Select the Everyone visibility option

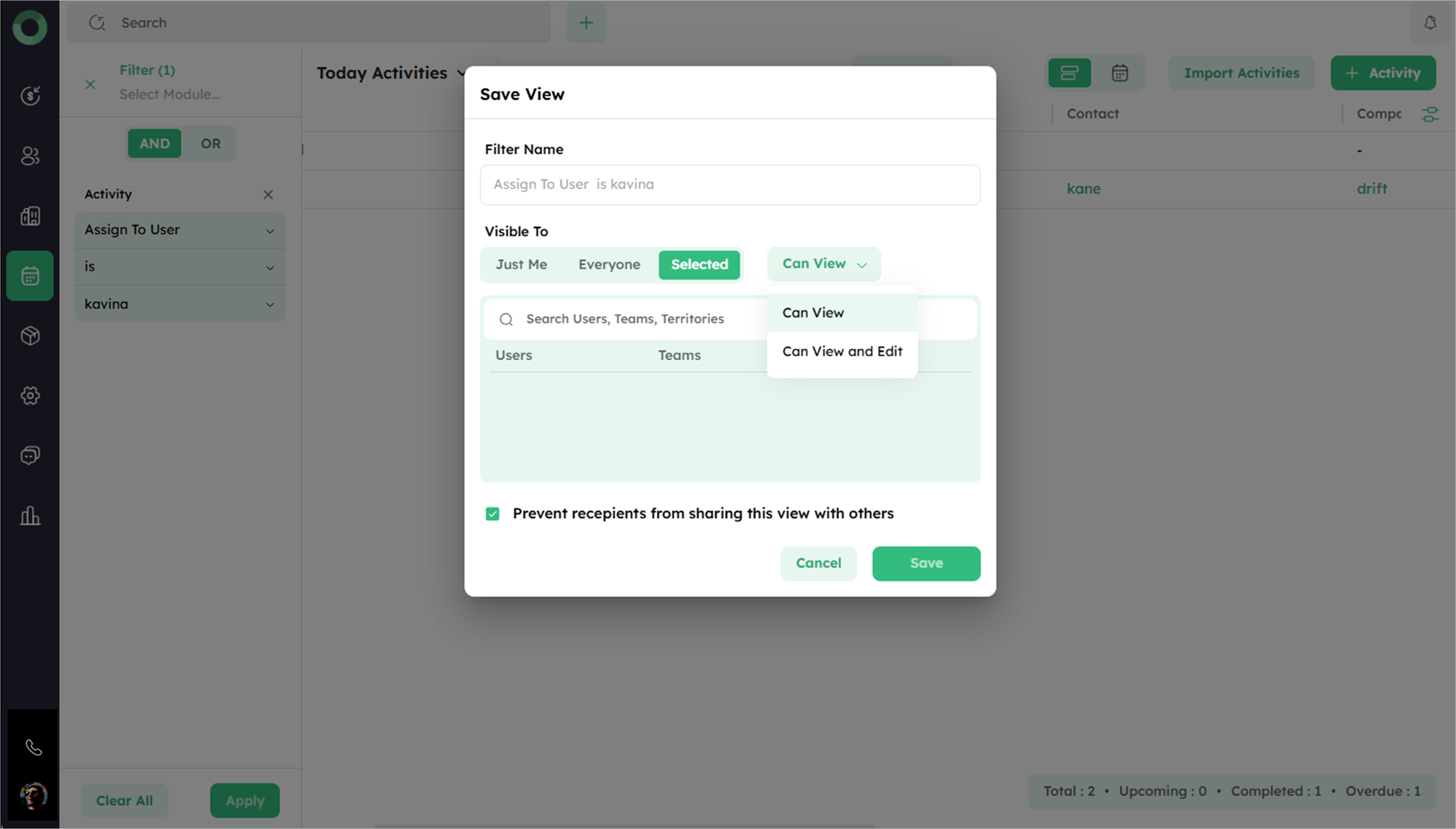tap(609, 265)
